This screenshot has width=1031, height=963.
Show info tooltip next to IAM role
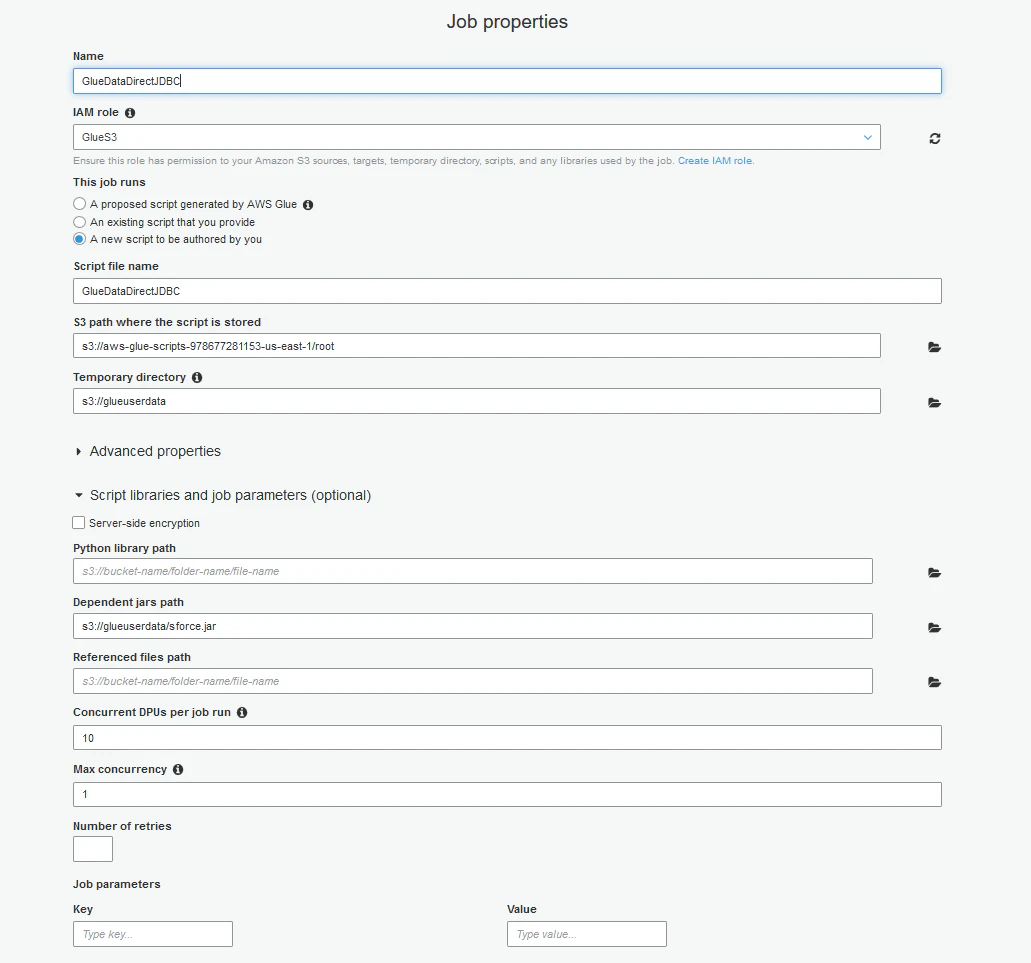point(130,113)
